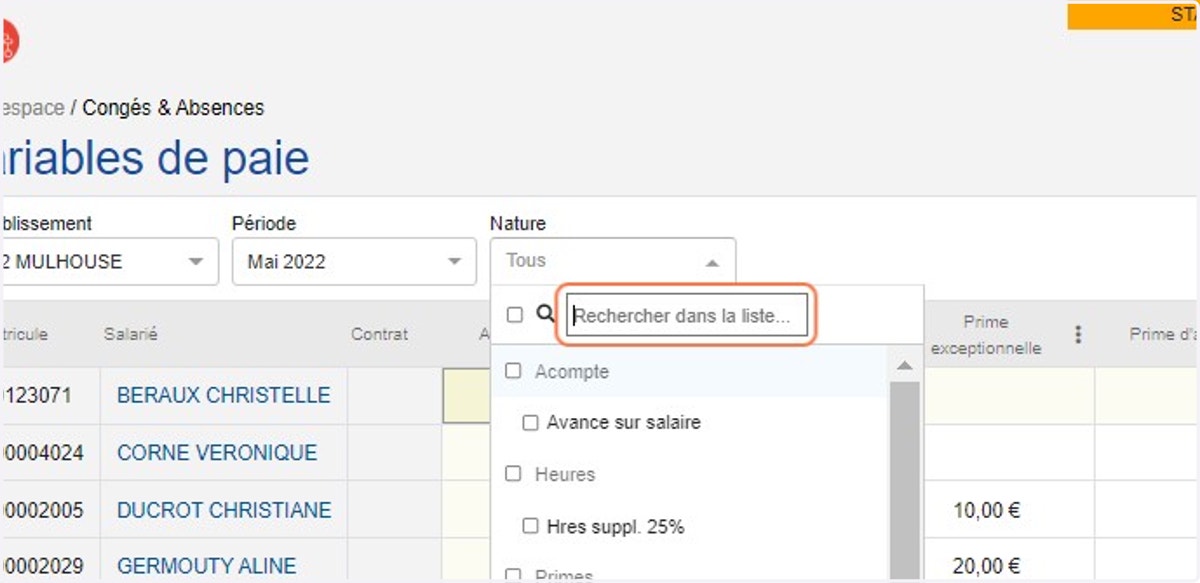Click the Acompte group label
Viewport: 1200px width, 583px height.
pyautogui.click(x=572, y=371)
